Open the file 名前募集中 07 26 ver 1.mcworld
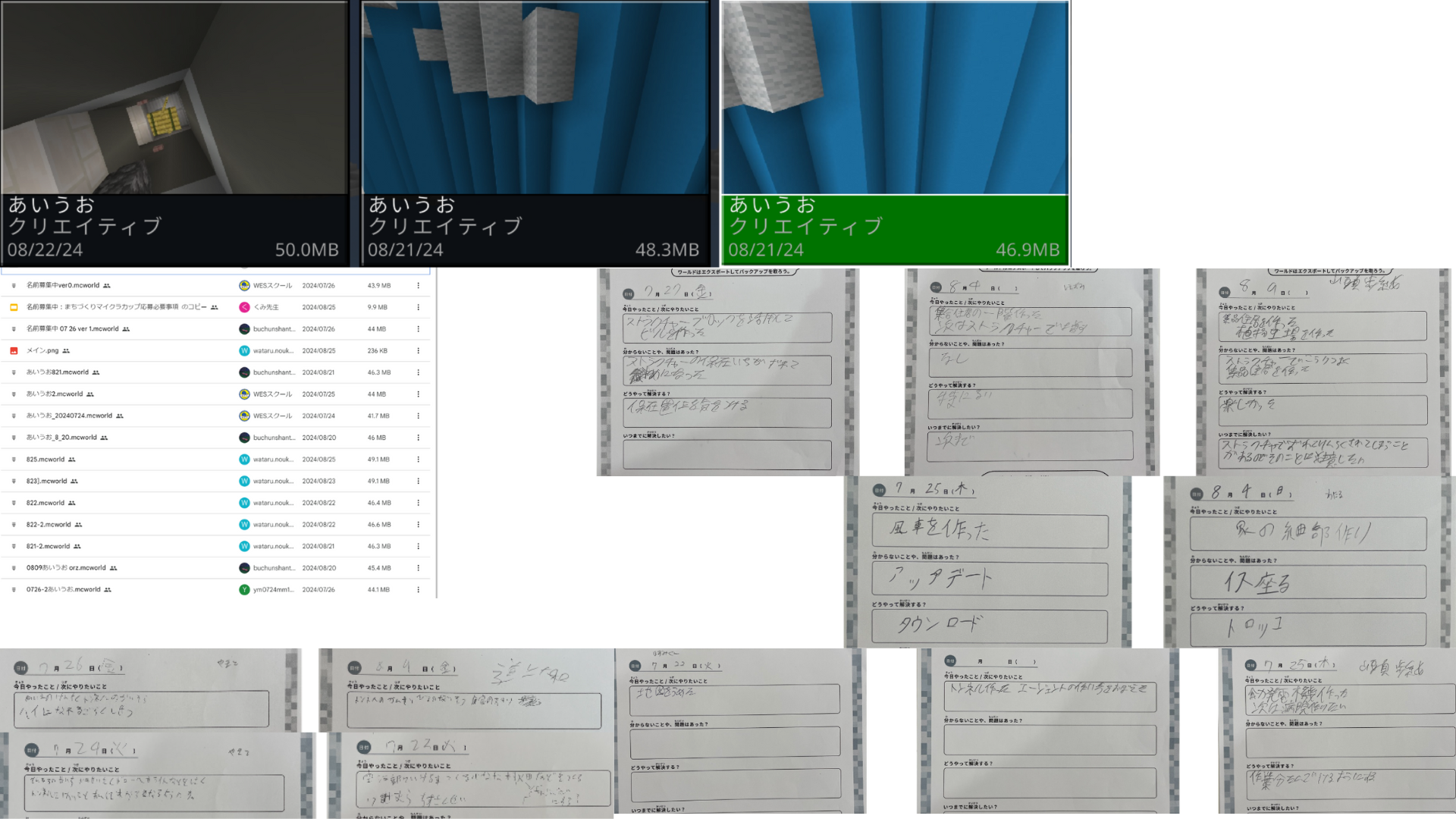Image resolution: width=1456 pixels, height=819 pixels. pyautogui.click(x=73, y=329)
